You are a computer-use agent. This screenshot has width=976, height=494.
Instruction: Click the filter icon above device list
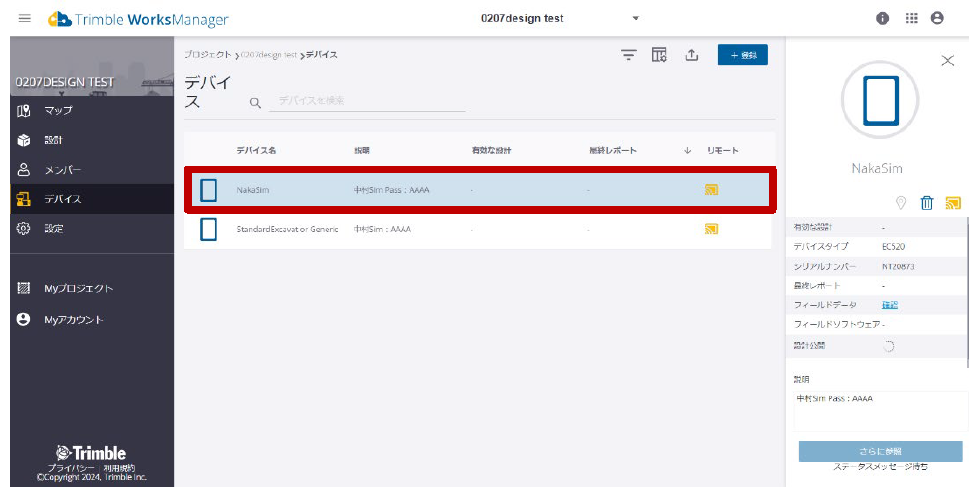pyautogui.click(x=628, y=55)
